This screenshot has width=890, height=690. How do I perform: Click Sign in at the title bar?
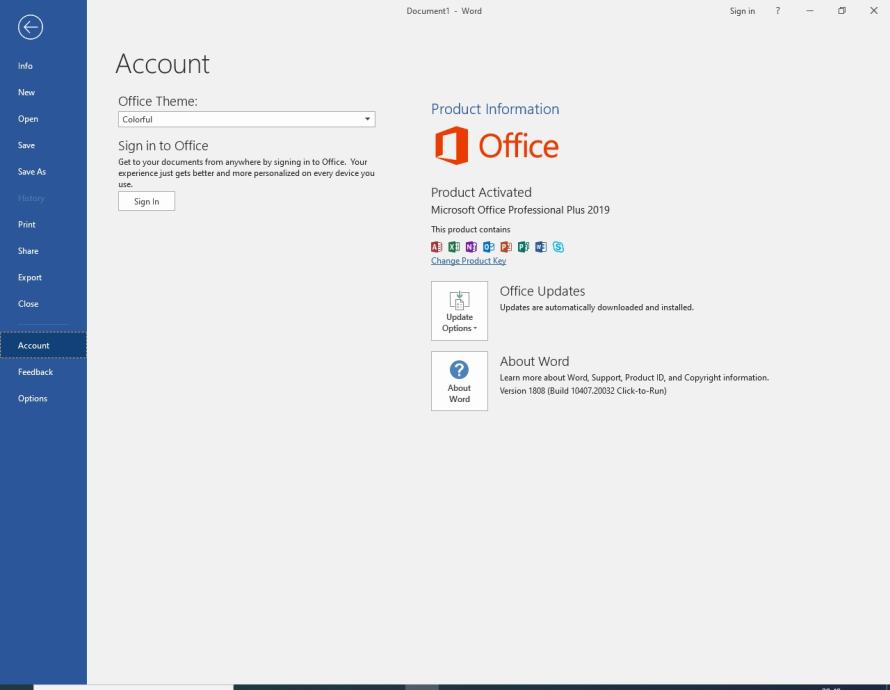tap(742, 11)
